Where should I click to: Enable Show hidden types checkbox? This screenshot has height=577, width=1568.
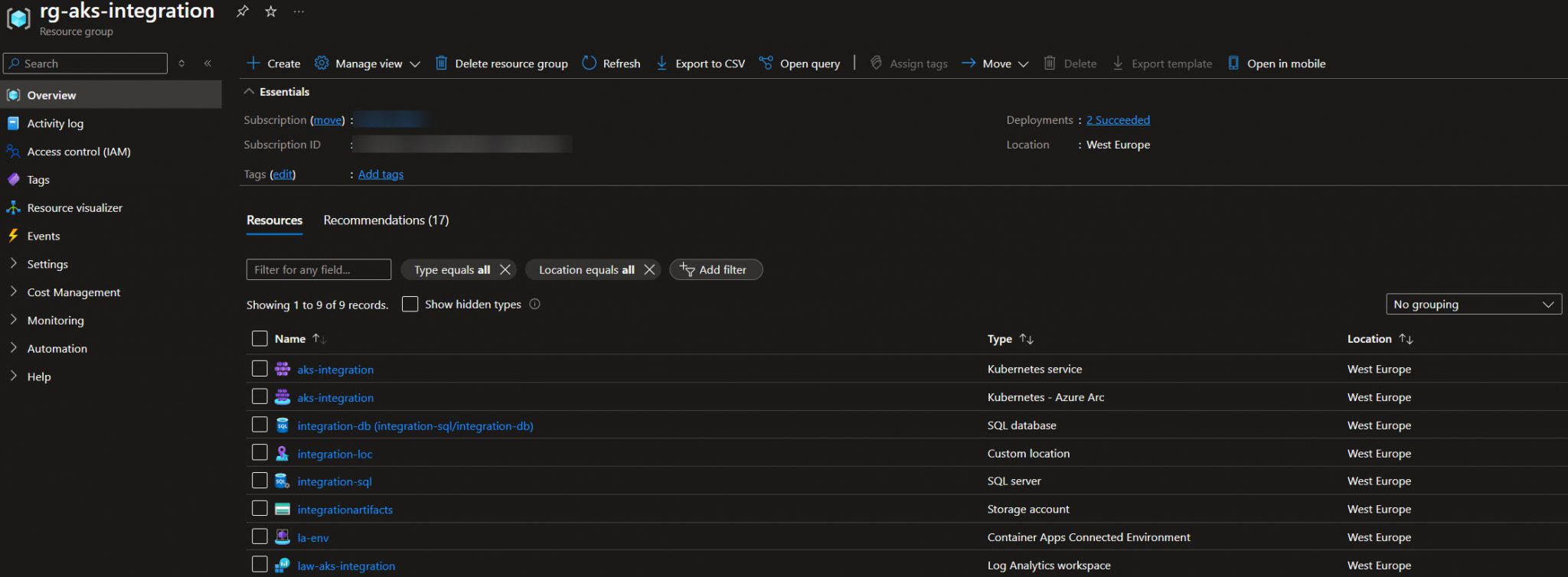pos(410,305)
